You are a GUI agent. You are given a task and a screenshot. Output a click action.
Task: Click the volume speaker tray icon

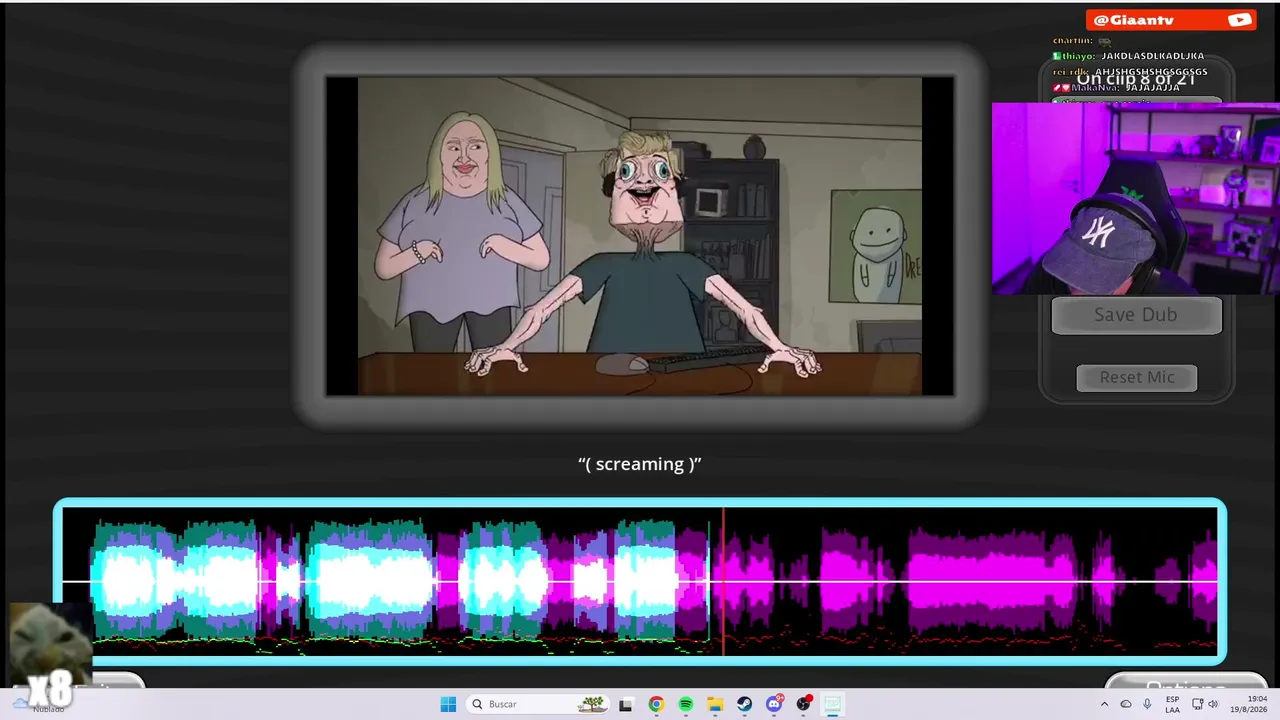click(1214, 704)
